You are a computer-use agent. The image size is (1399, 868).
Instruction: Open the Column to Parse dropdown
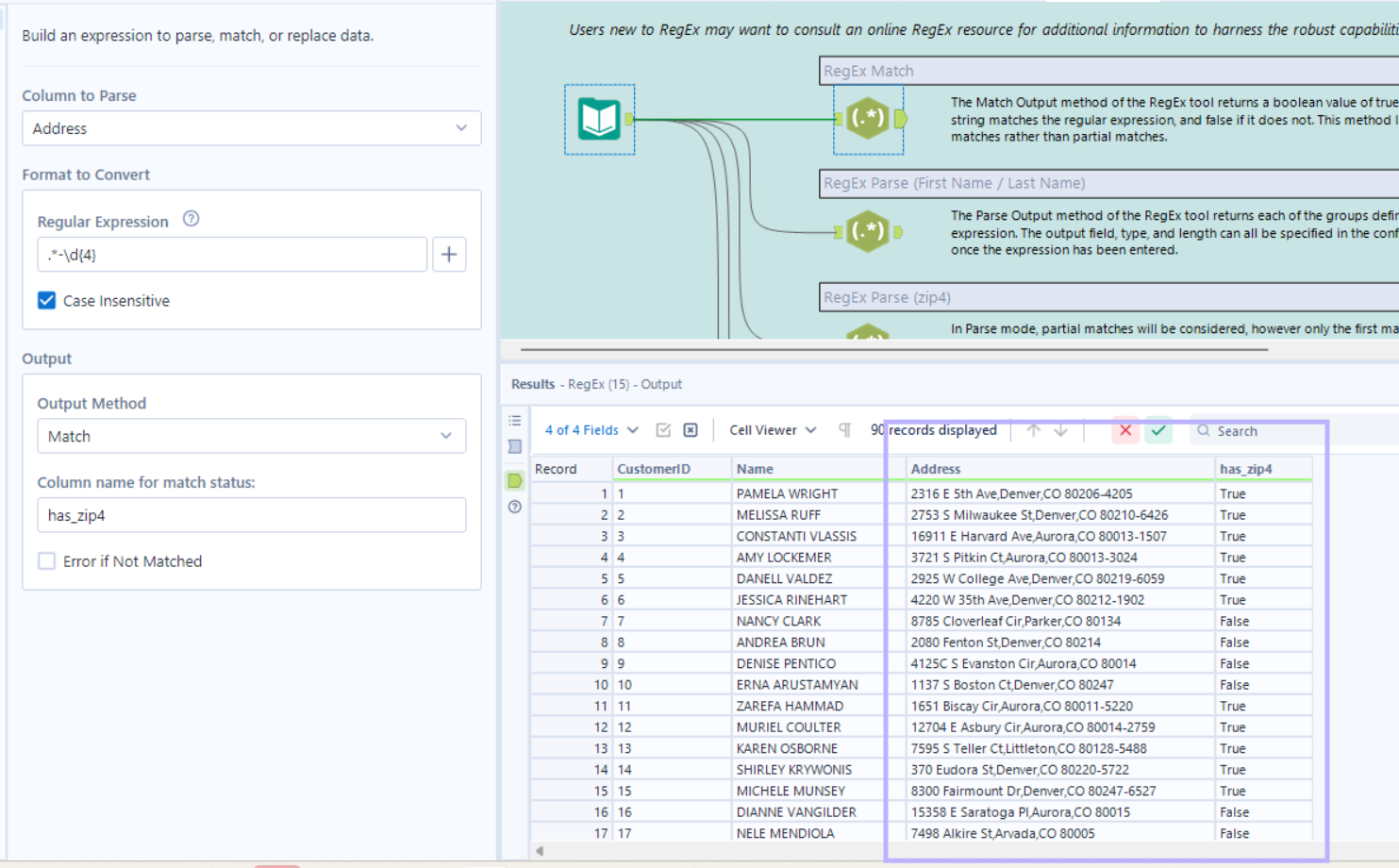tap(251, 128)
